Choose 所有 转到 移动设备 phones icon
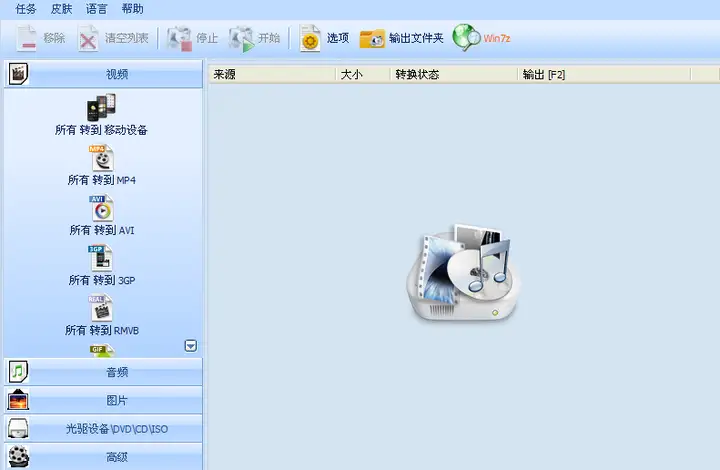720x470 pixels. tap(101, 107)
